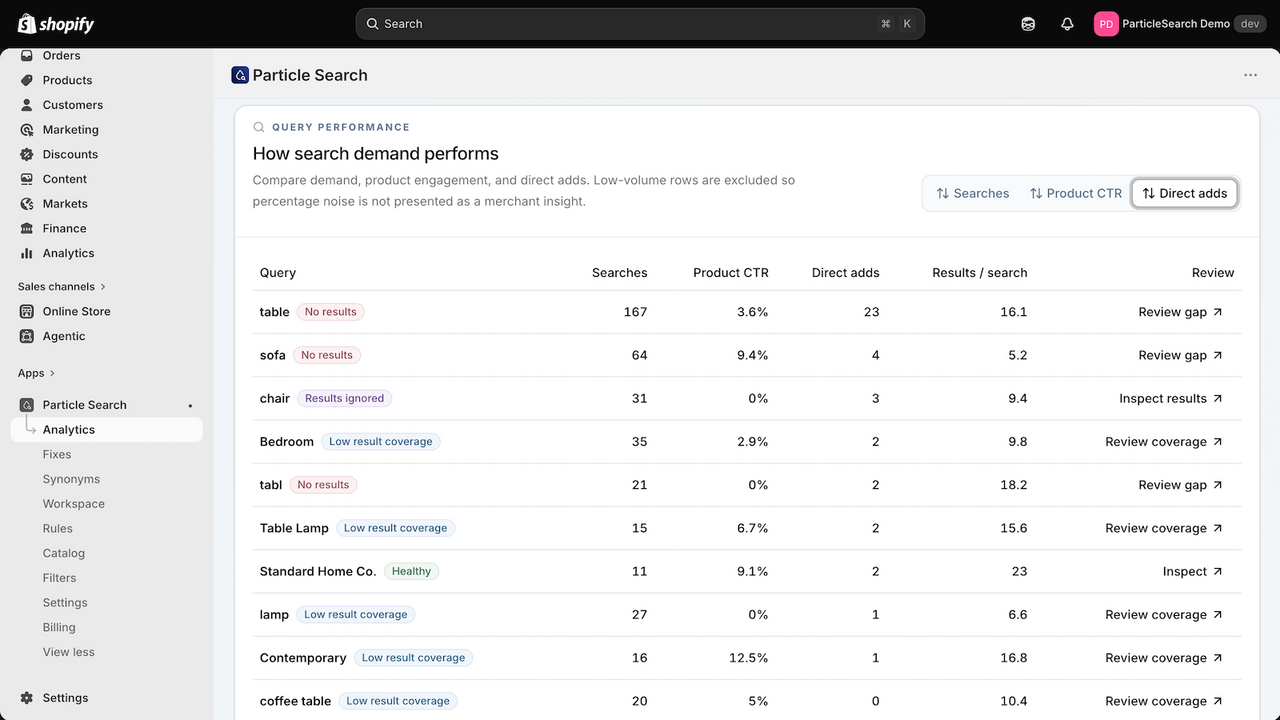The height and width of the screenshot is (720, 1280).
Task: Click the Markets globe icon
Action: click(27, 204)
